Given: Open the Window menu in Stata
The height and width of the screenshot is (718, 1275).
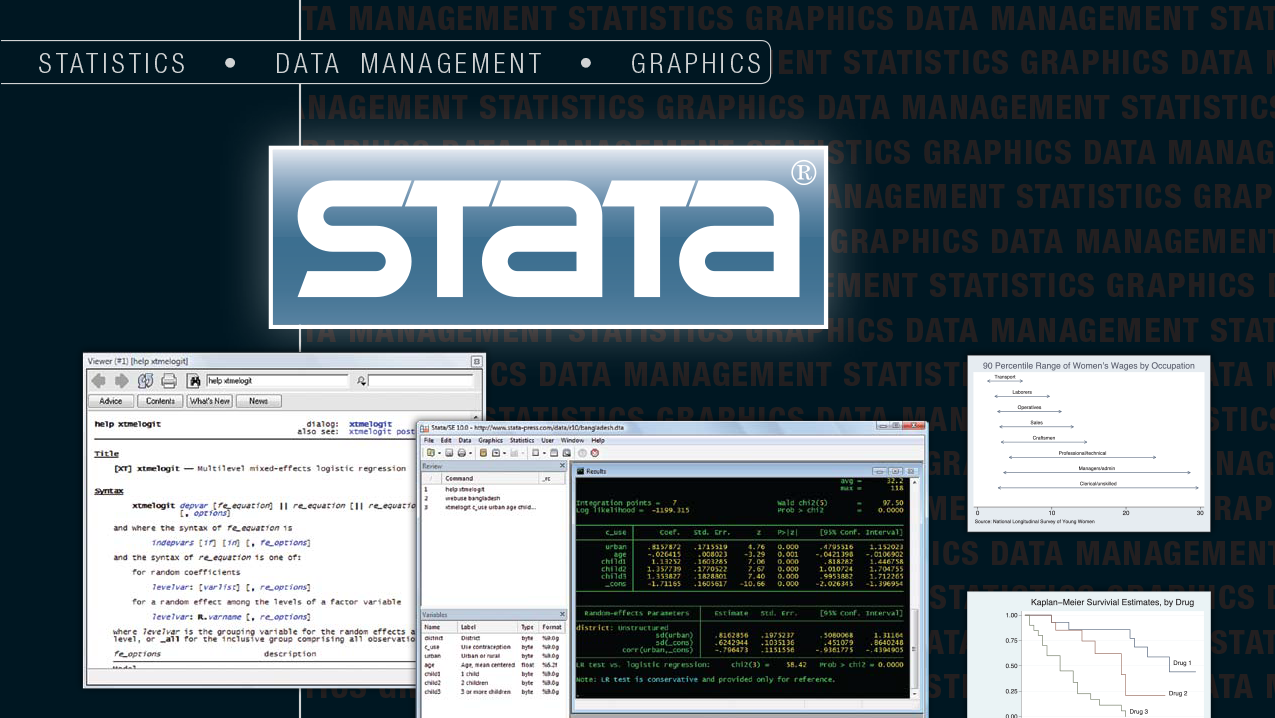Looking at the screenshot, I should pyautogui.click(x=572, y=440).
